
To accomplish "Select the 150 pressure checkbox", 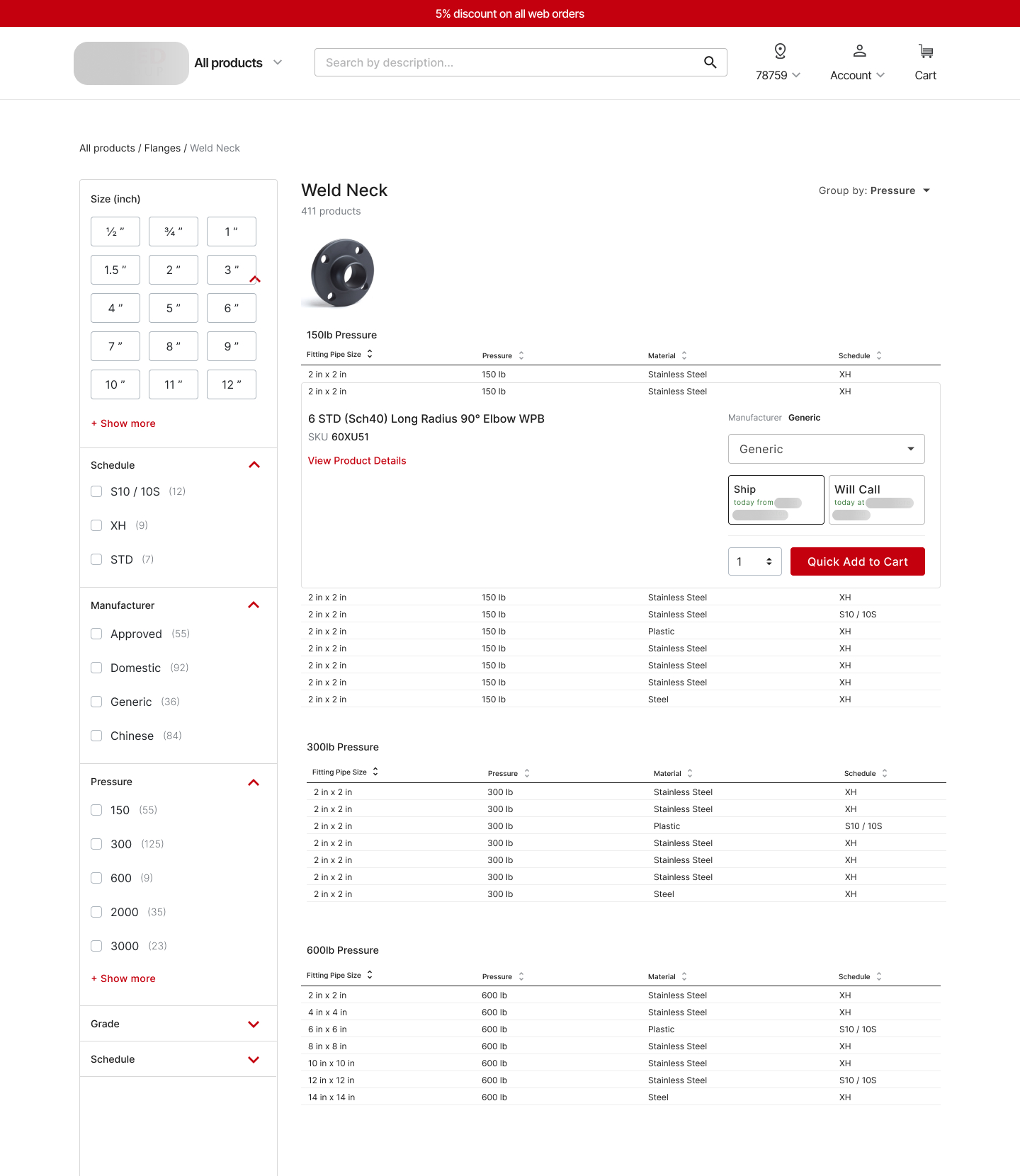I will coord(96,810).
